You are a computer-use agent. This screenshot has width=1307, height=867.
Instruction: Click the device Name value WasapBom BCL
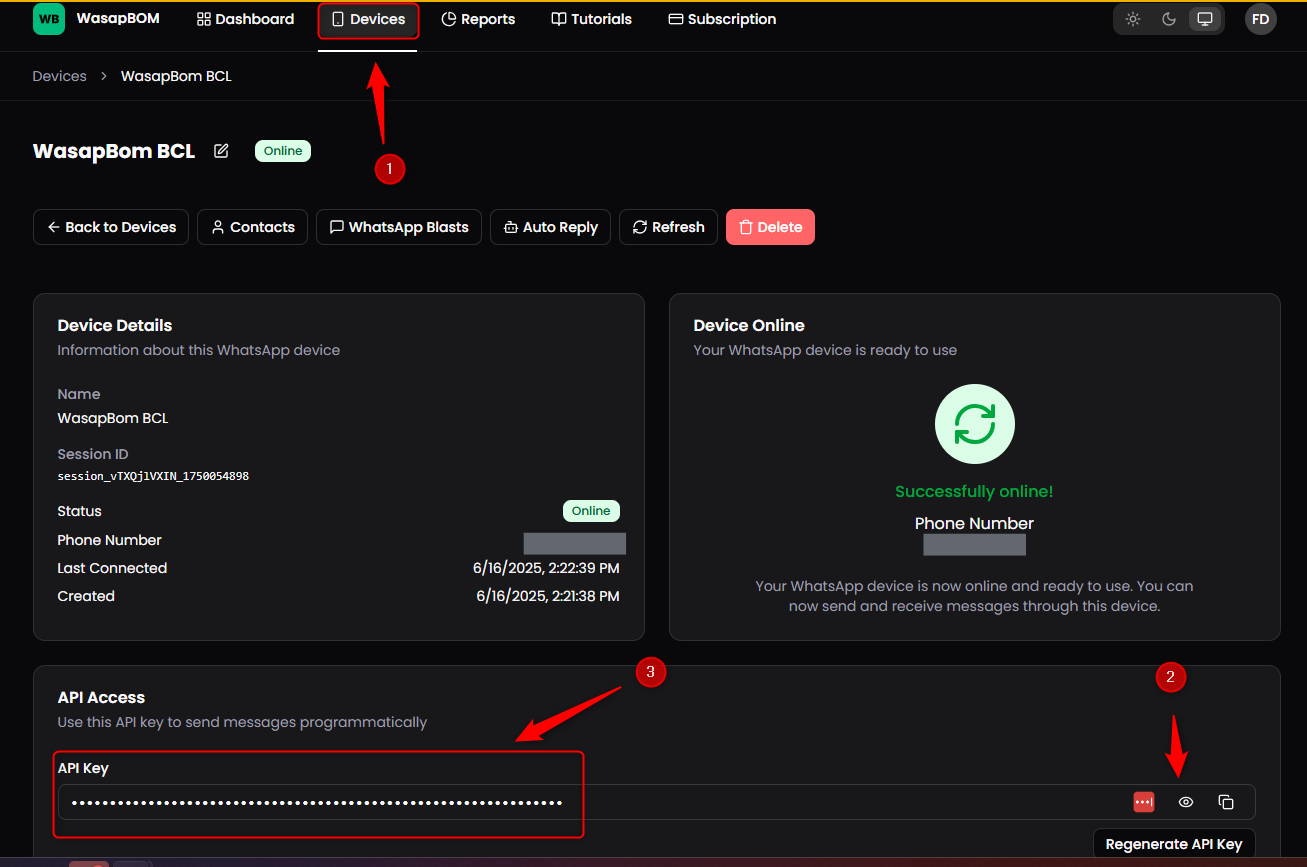113,418
